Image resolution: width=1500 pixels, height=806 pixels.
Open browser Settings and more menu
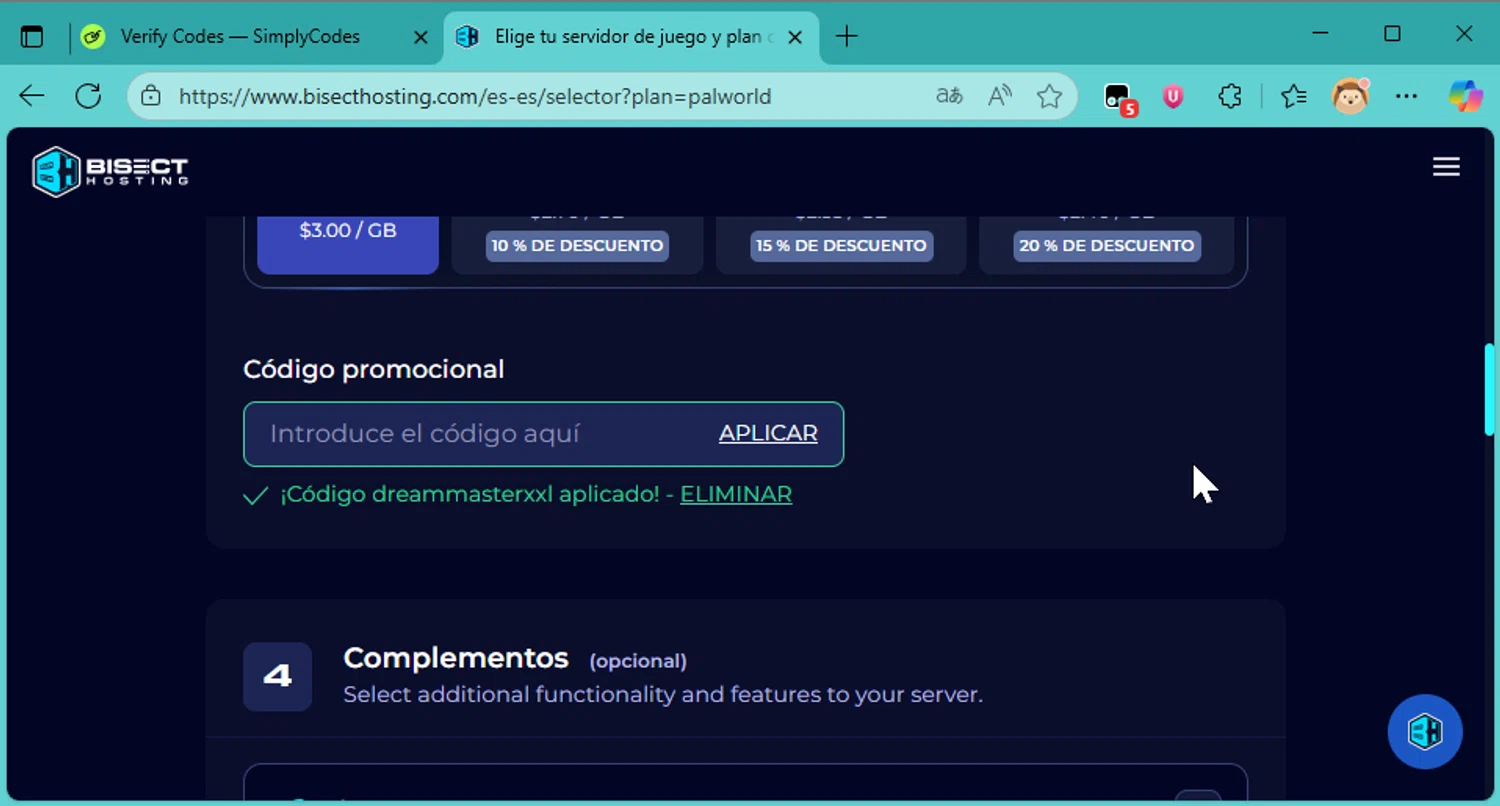[1406, 96]
